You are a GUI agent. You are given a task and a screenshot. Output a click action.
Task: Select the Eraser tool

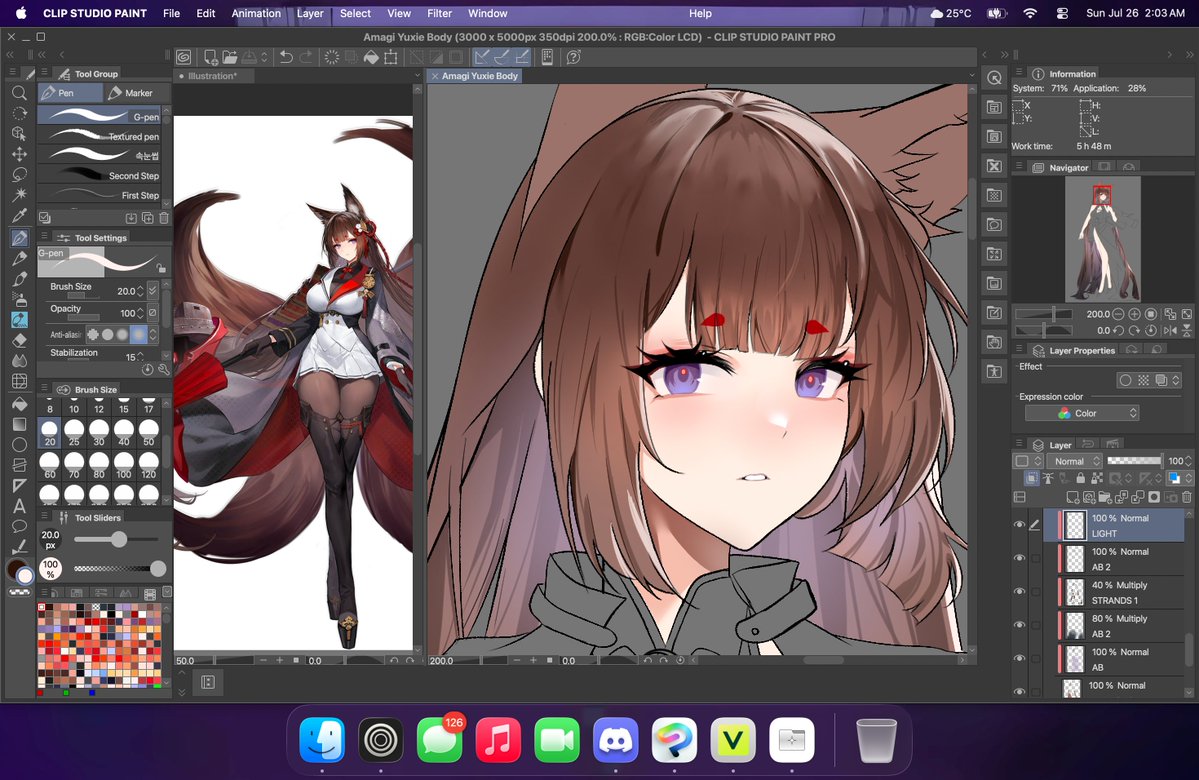[x=19, y=340]
